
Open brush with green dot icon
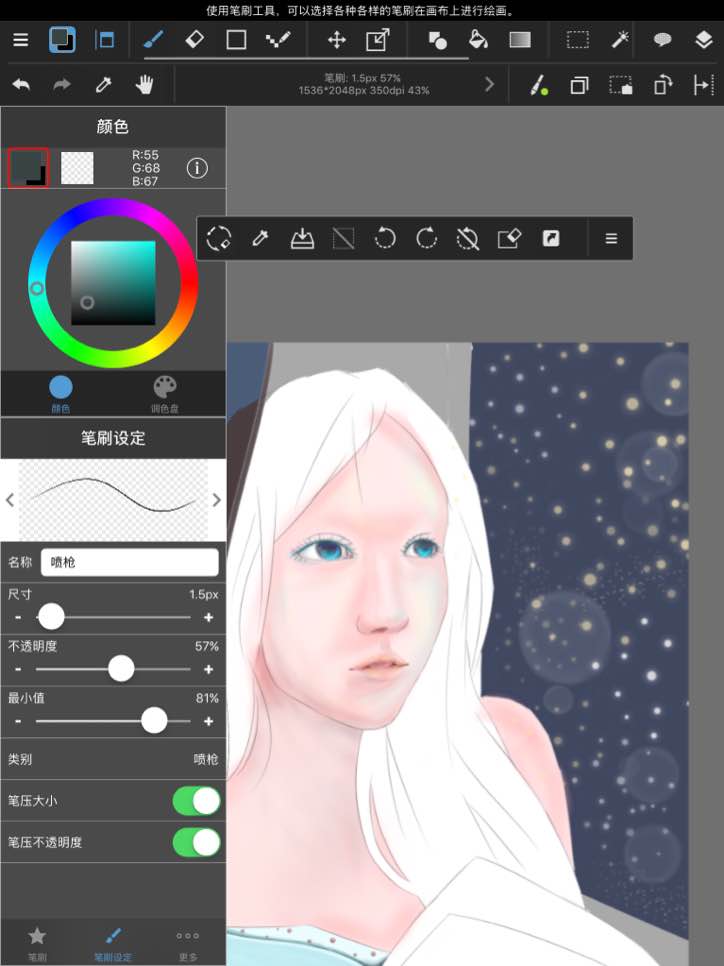[x=539, y=85]
